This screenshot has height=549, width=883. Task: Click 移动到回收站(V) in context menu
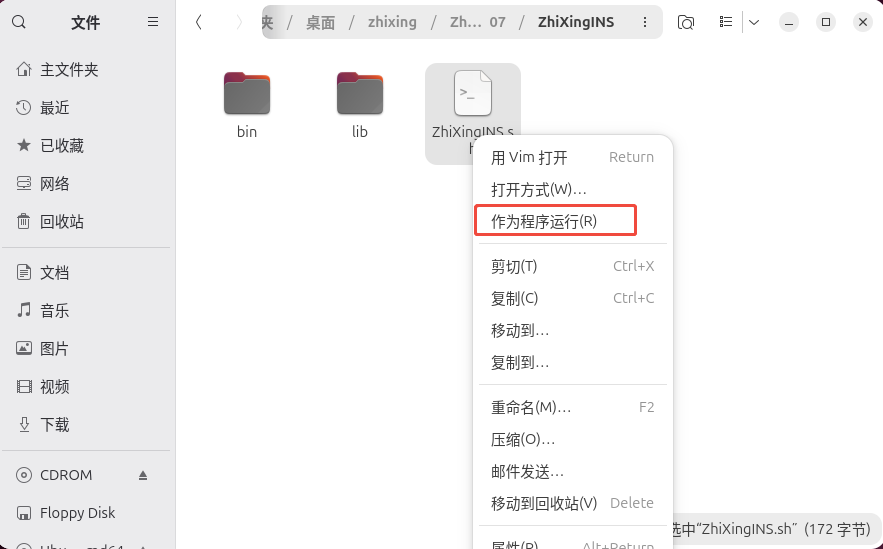coord(573,503)
